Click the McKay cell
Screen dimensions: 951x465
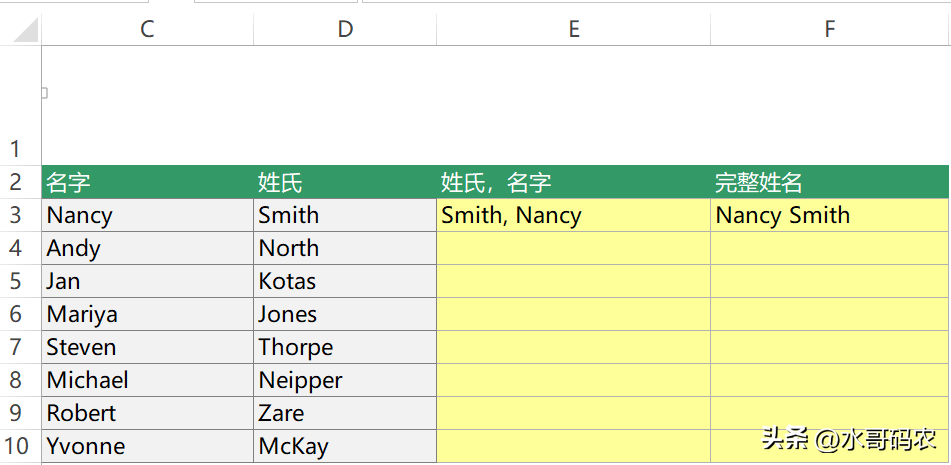345,446
